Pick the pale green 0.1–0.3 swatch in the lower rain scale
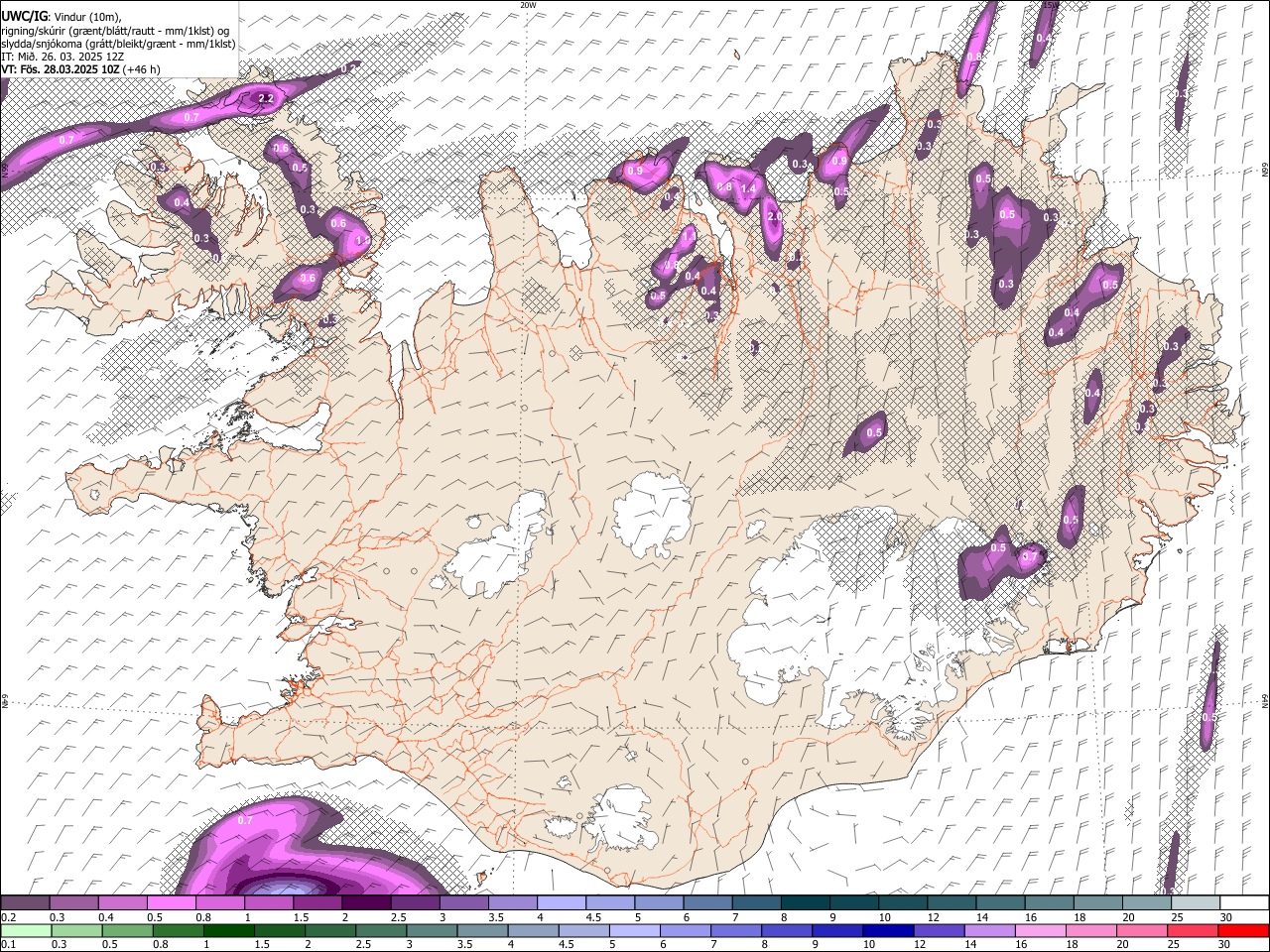Screen dimensions: 1270x952 tap(26, 930)
